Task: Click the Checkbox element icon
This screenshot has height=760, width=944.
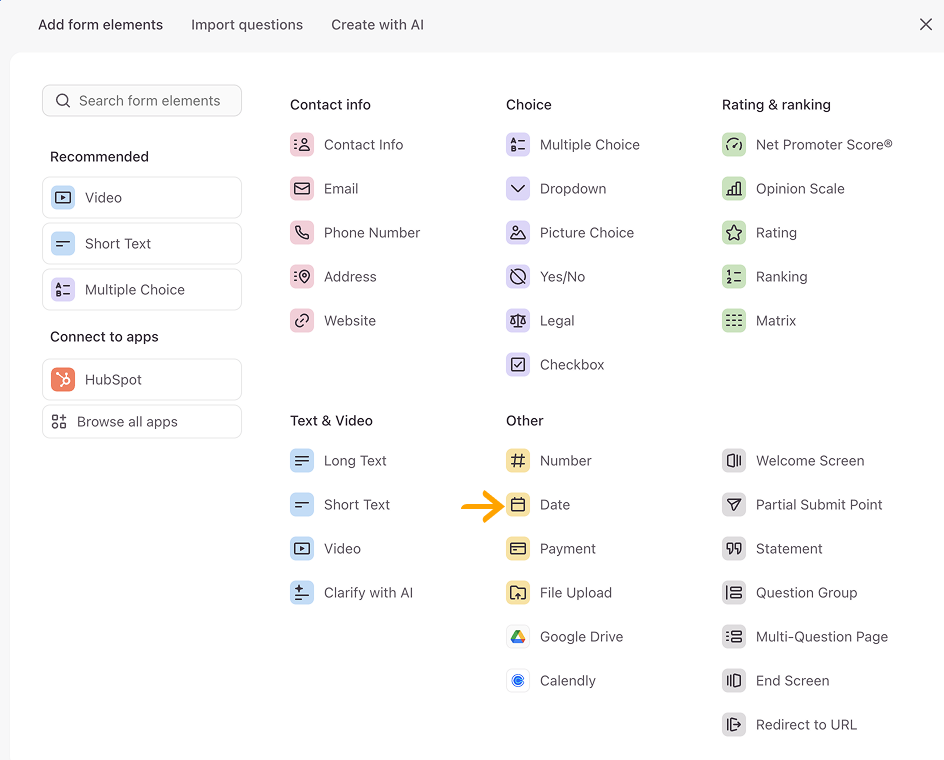Action: (518, 364)
